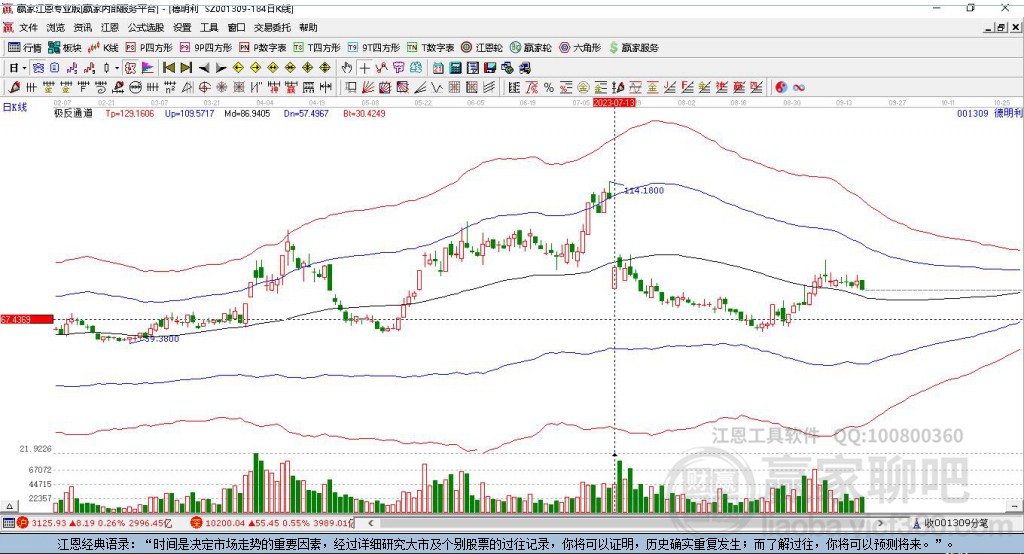
Task: Click the Shenzhen index 10200.04 status entry
Action: [272, 523]
